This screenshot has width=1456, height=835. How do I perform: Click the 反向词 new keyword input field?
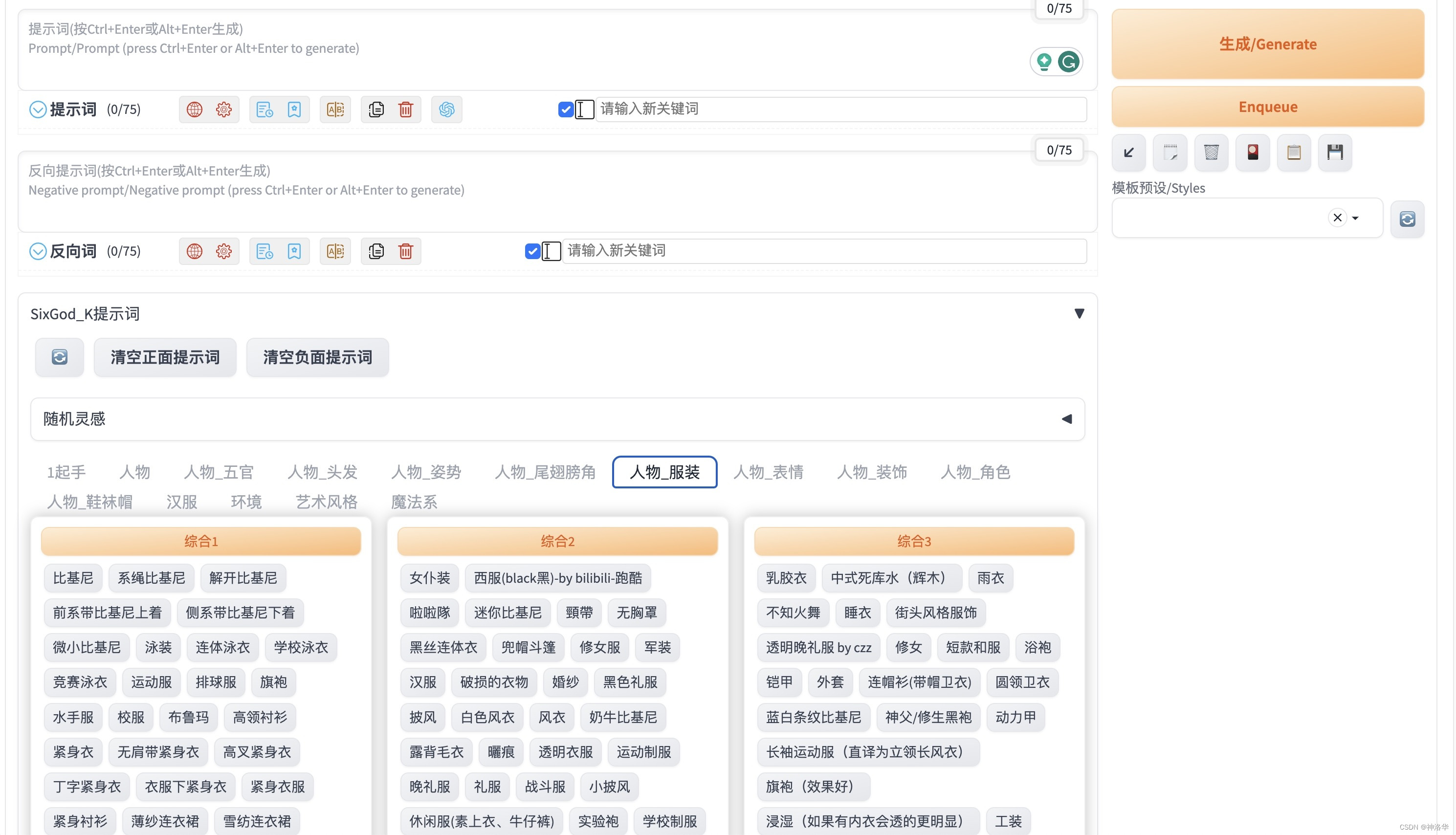[824, 251]
